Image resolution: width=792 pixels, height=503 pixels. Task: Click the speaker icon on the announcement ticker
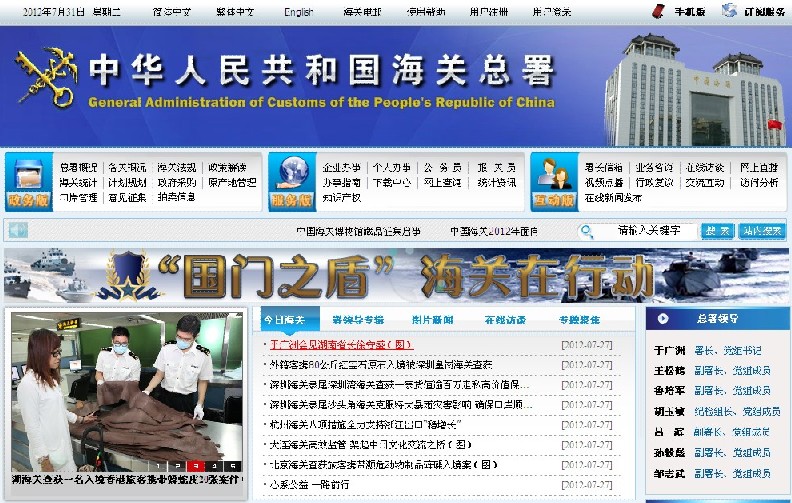coord(19,231)
